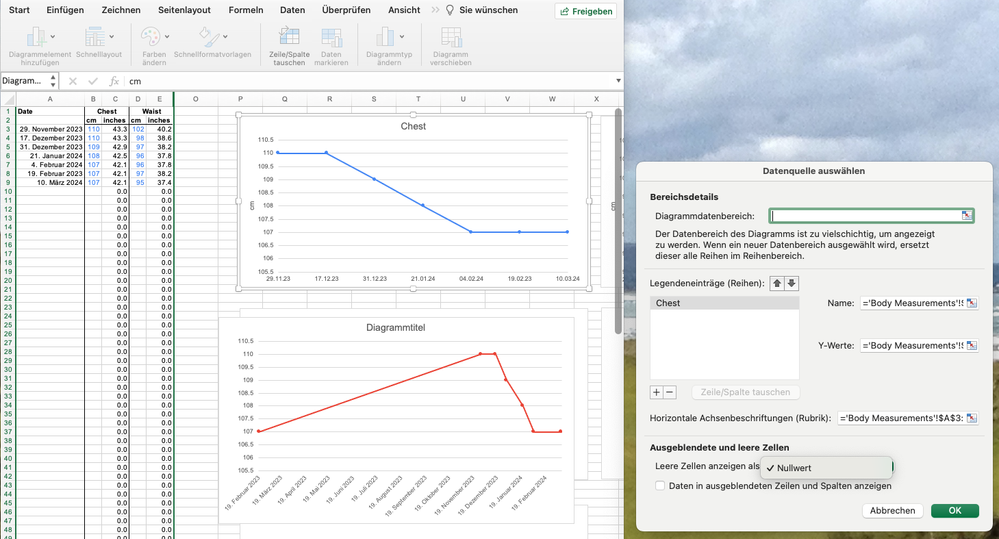Click the Diagrammtitel chart title
Screen dimensions: 999x539
(x=395, y=327)
